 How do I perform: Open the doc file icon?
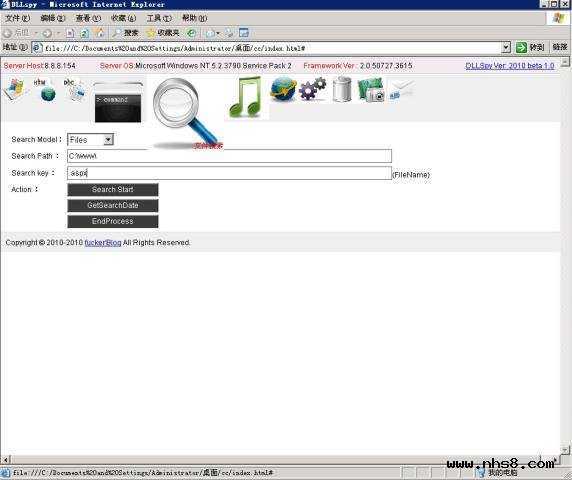point(75,90)
